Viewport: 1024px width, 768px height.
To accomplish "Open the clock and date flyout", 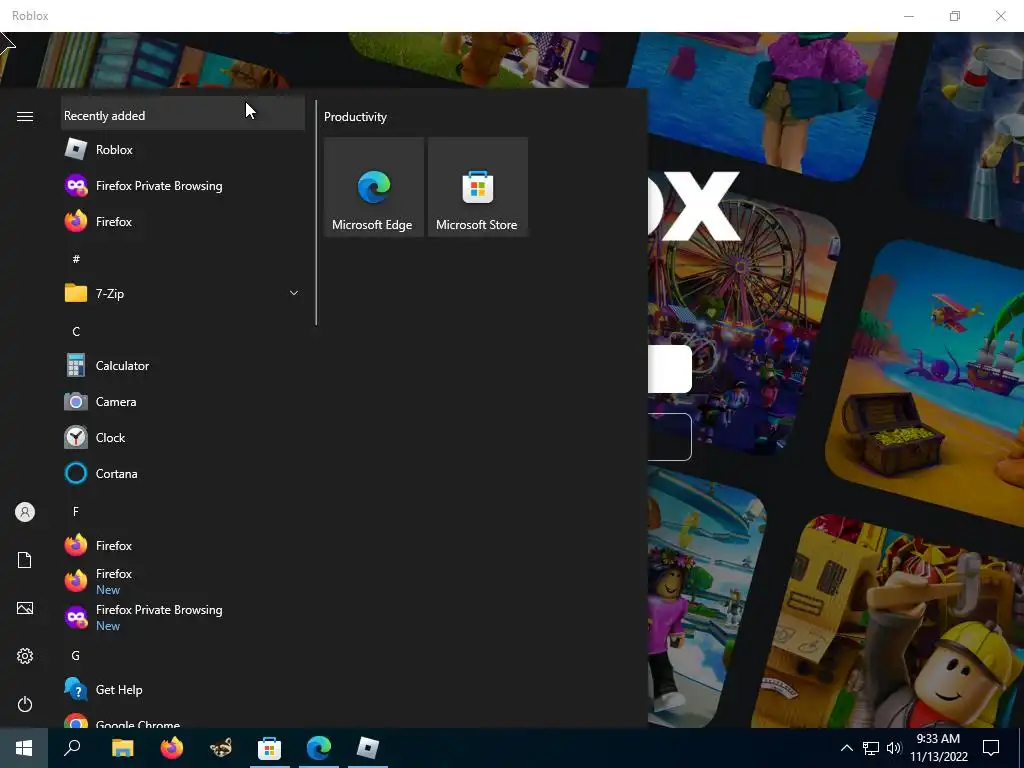I will pos(938,748).
